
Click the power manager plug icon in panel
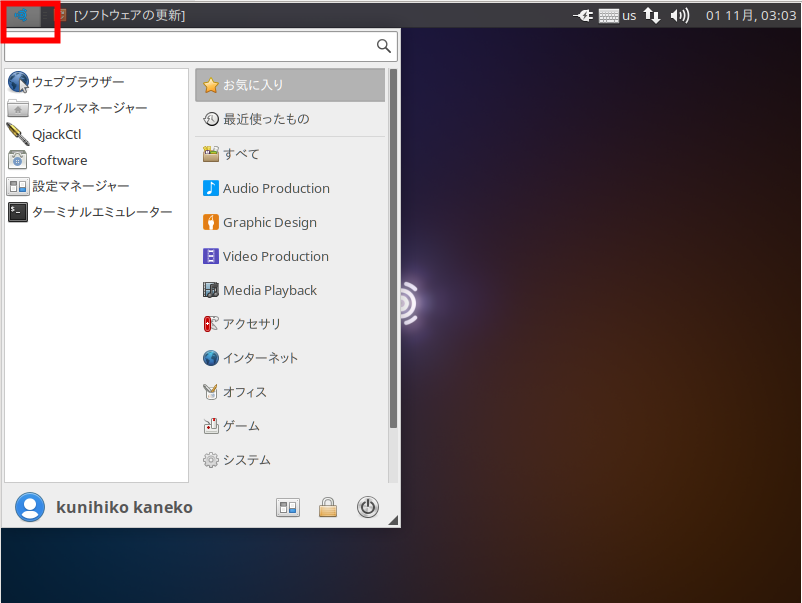tap(583, 16)
